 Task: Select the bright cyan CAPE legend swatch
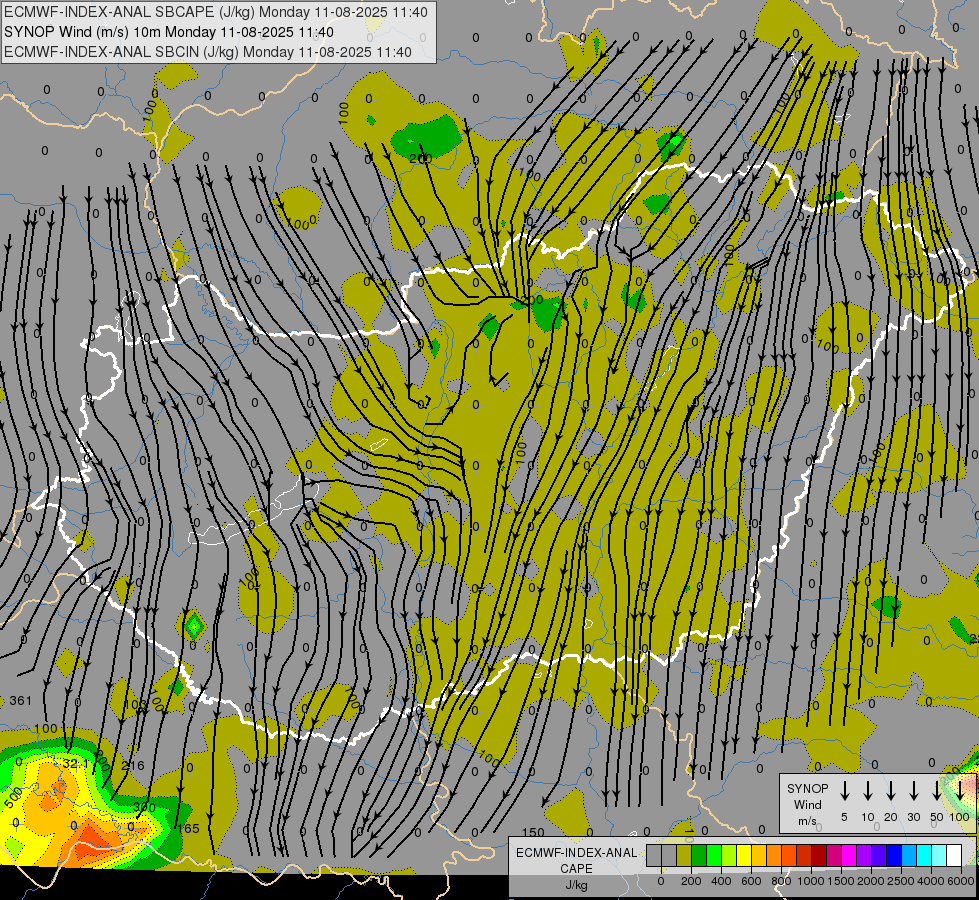[x=923, y=855]
